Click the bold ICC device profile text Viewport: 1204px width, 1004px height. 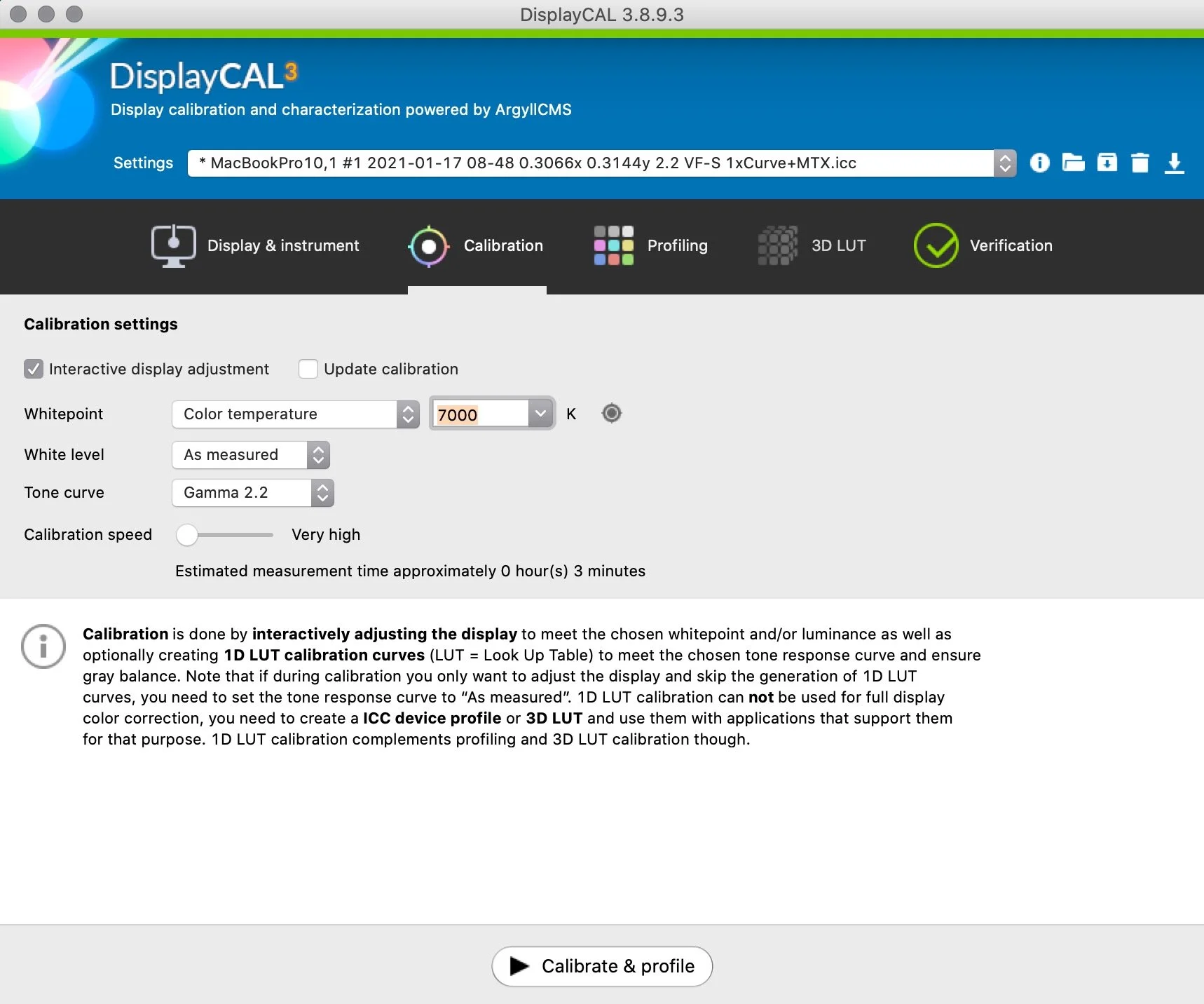click(432, 718)
